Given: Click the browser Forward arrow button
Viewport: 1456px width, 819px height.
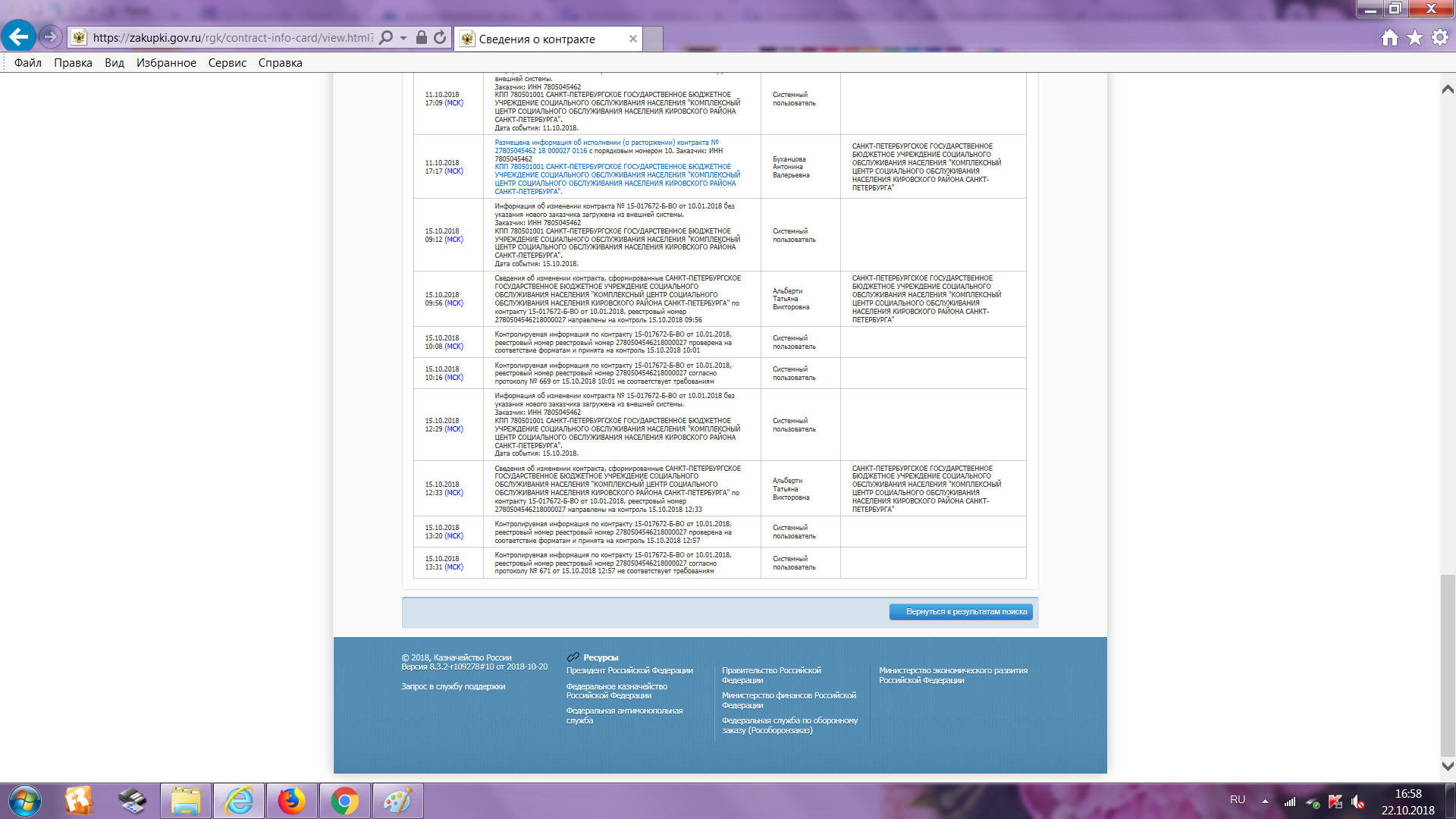Looking at the screenshot, I should coord(50,36).
